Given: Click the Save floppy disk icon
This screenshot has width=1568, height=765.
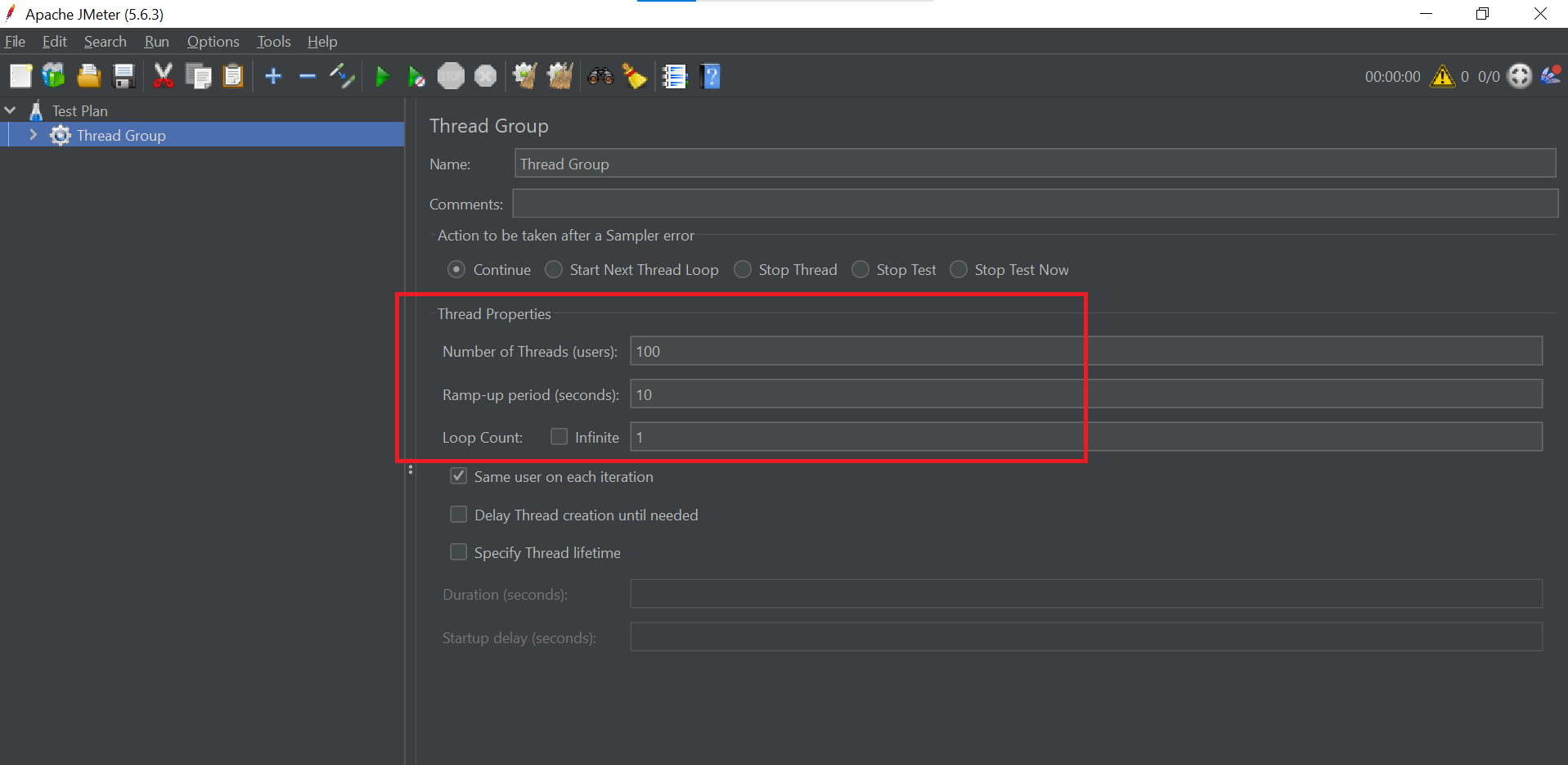Looking at the screenshot, I should coord(124,77).
